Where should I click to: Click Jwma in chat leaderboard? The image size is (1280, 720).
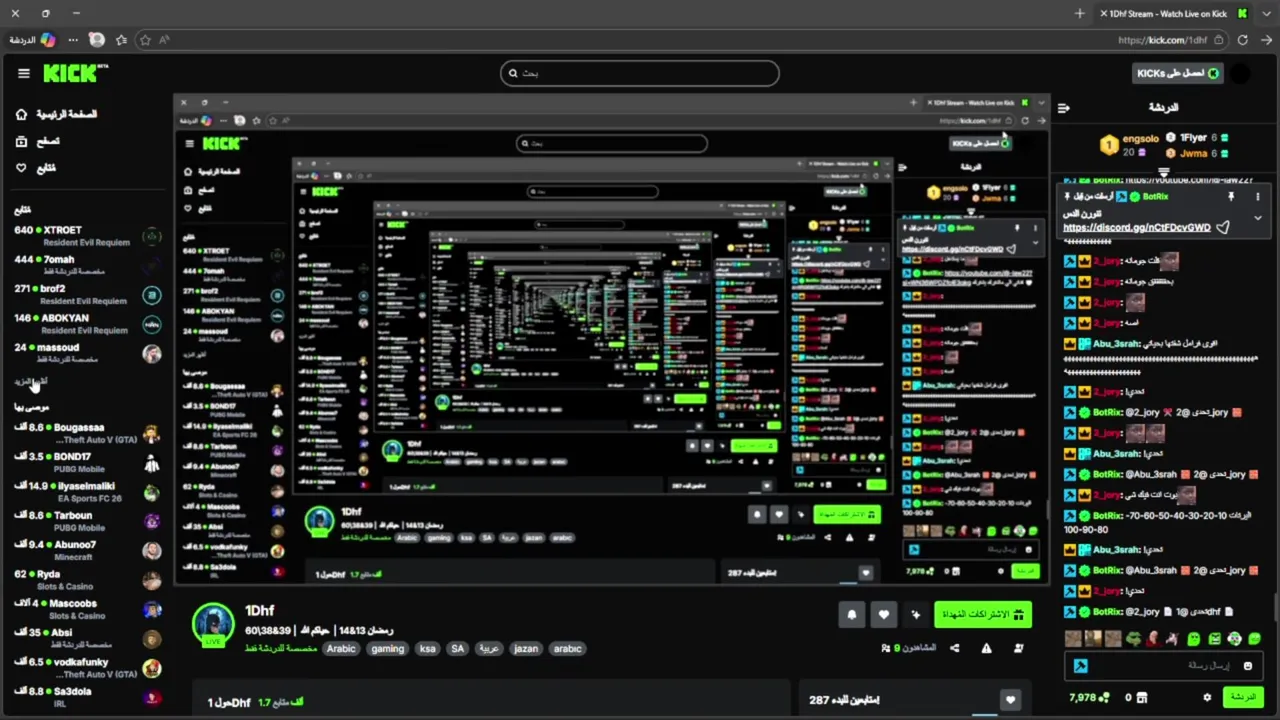coord(1193,153)
